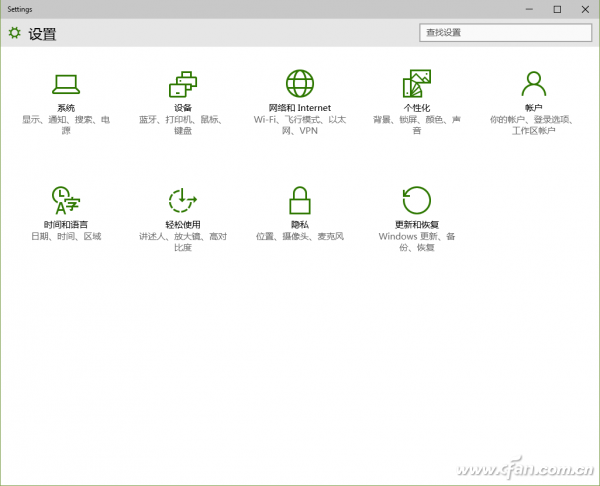Click the Settings title bar text
Viewport: 600px width, 486px height.
(x=20, y=9)
